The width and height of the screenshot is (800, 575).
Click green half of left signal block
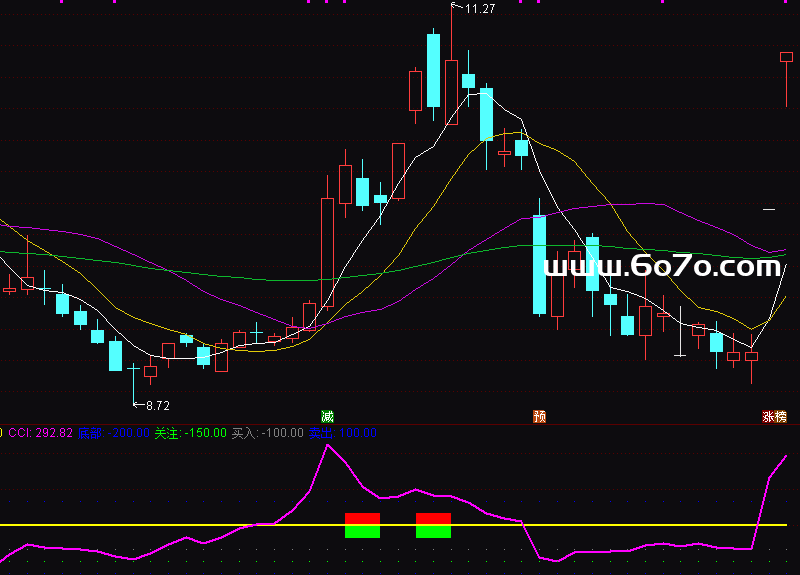[x=362, y=531]
